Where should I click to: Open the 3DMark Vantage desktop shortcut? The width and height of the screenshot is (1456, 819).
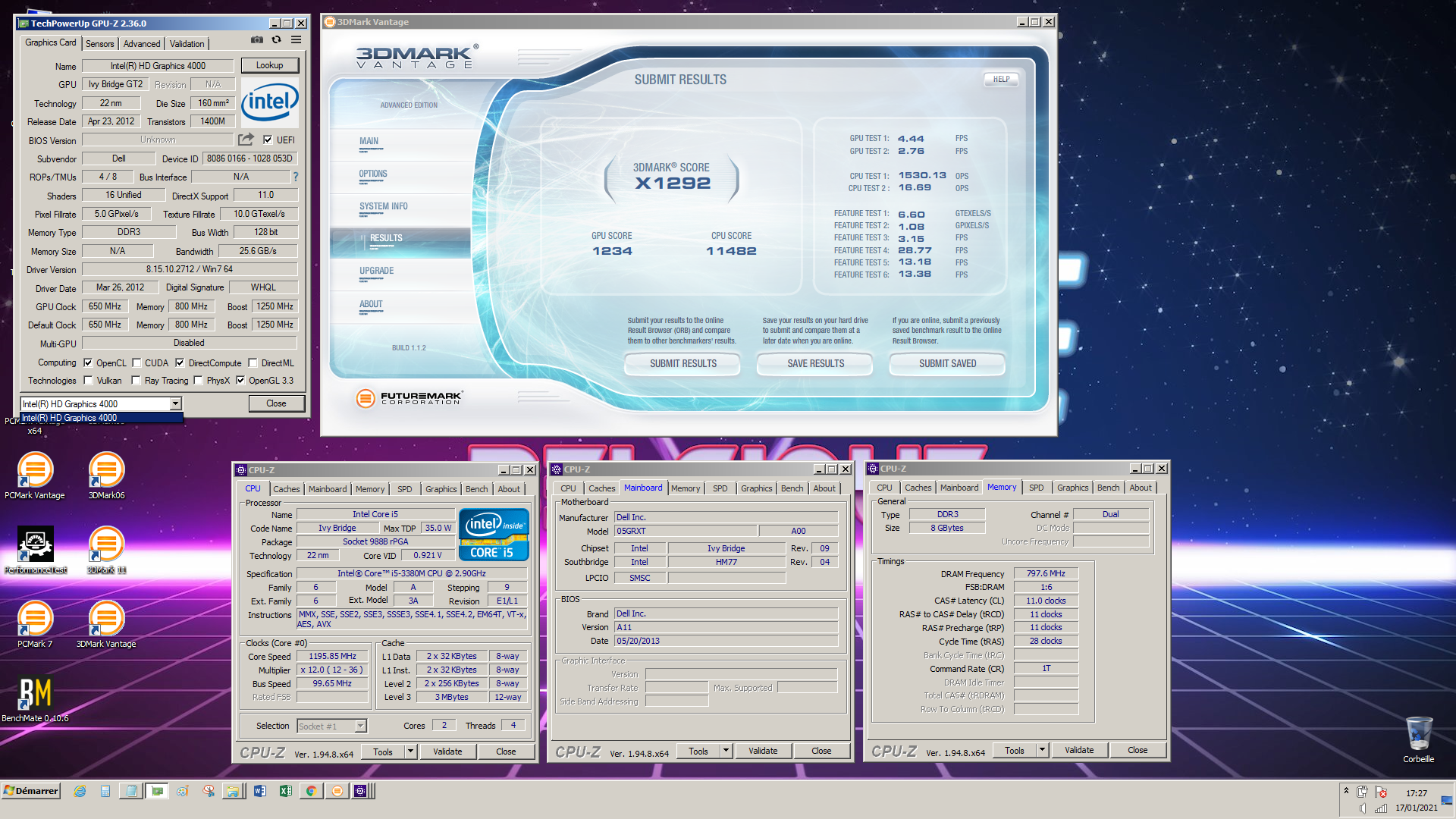[x=106, y=624]
